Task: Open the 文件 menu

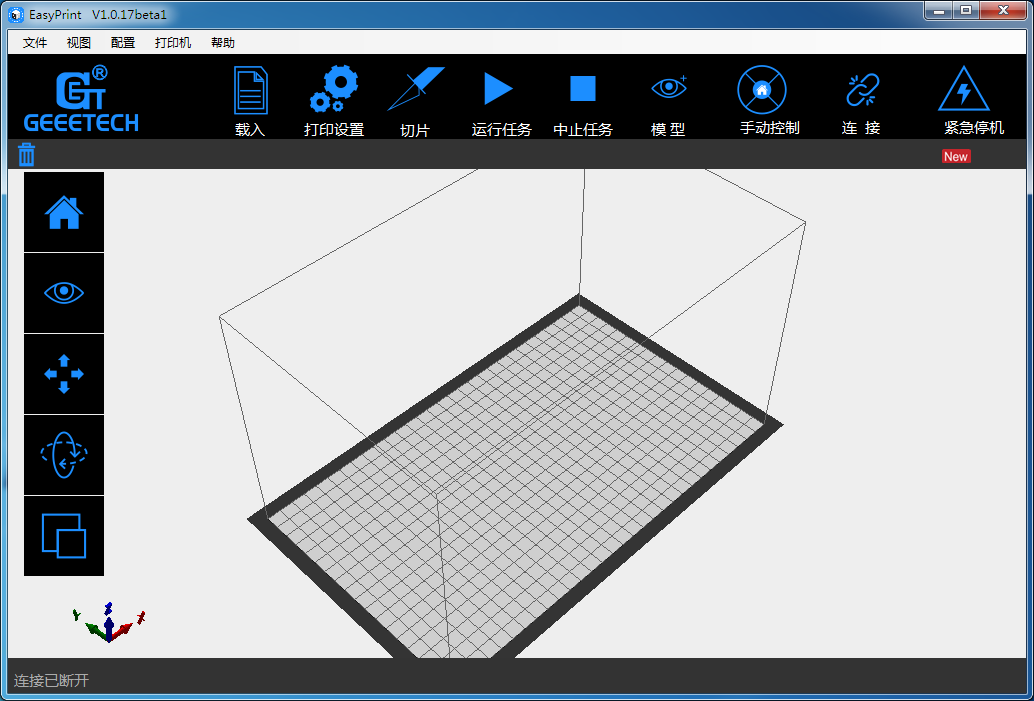Action: click(x=35, y=43)
